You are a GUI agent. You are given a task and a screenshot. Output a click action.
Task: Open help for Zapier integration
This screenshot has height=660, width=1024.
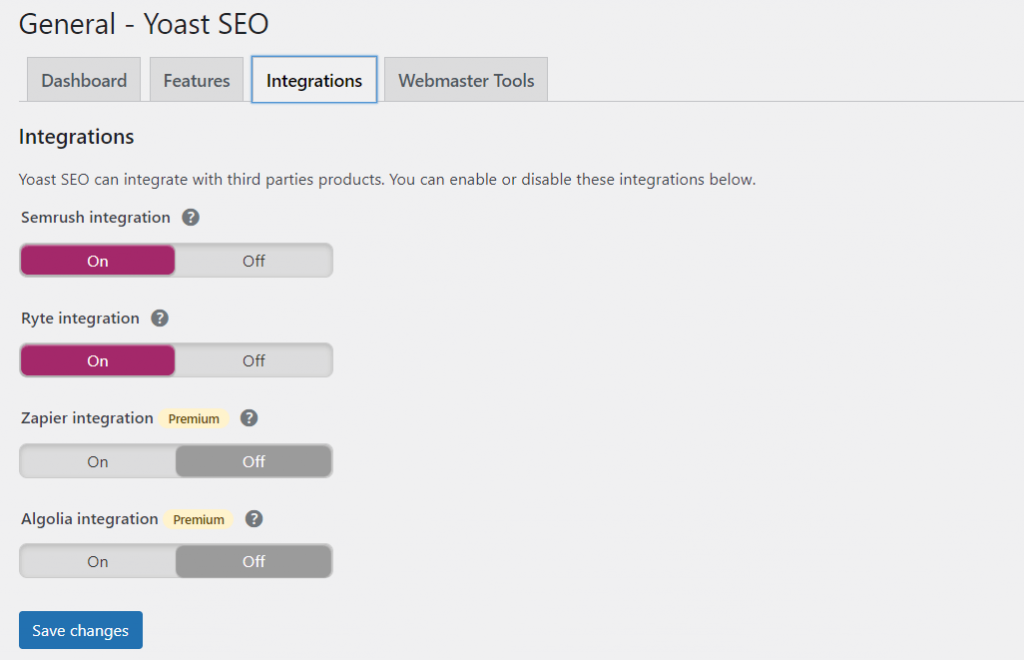pos(249,418)
